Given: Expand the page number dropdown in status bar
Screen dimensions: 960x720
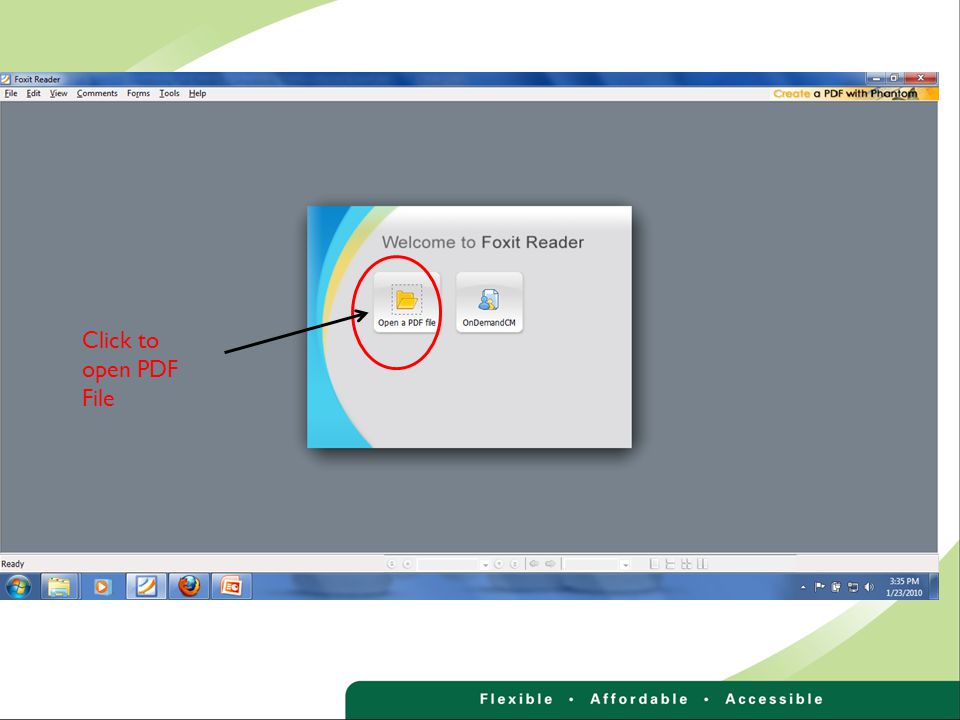Looking at the screenshot, I should [x=486, y=564].
